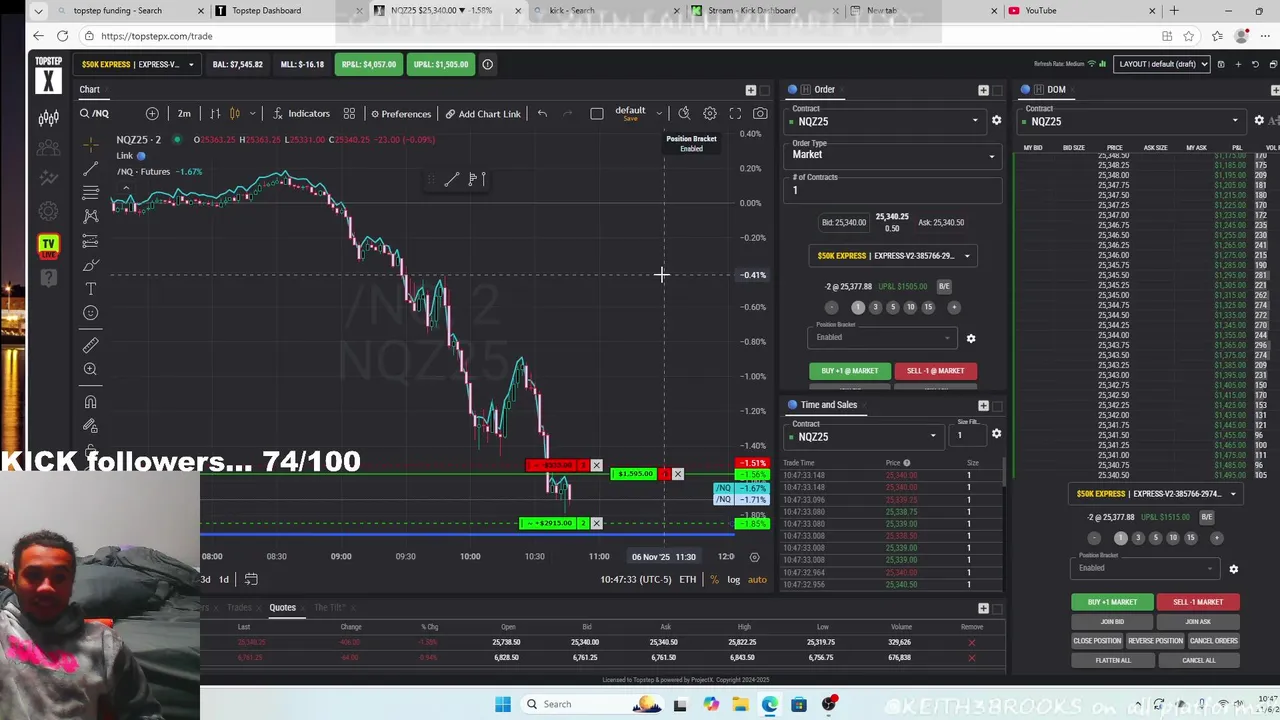1280x720 pixels.
Task: Select the Chart panel tab
Action: [89, 89]
